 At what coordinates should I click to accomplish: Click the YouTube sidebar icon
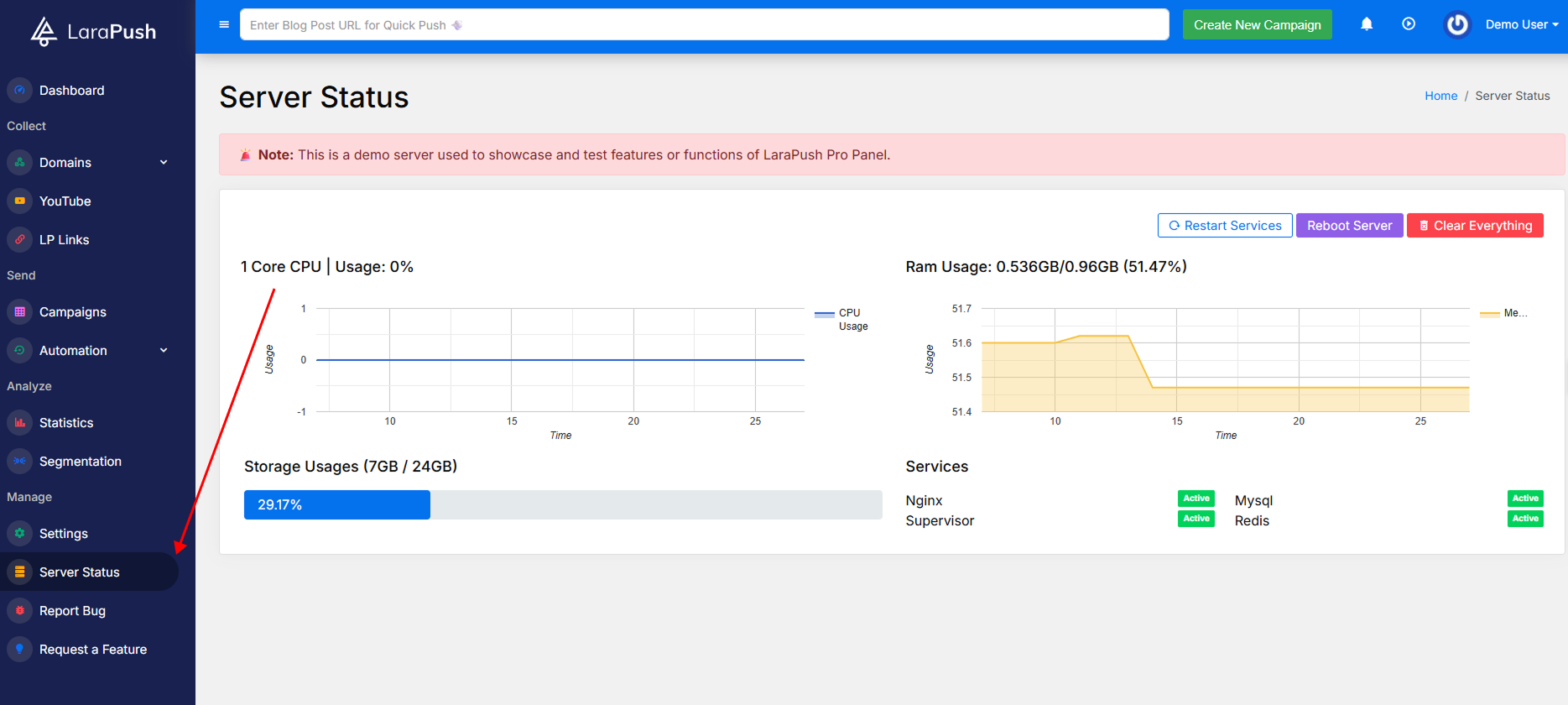(x=20, y=201)
